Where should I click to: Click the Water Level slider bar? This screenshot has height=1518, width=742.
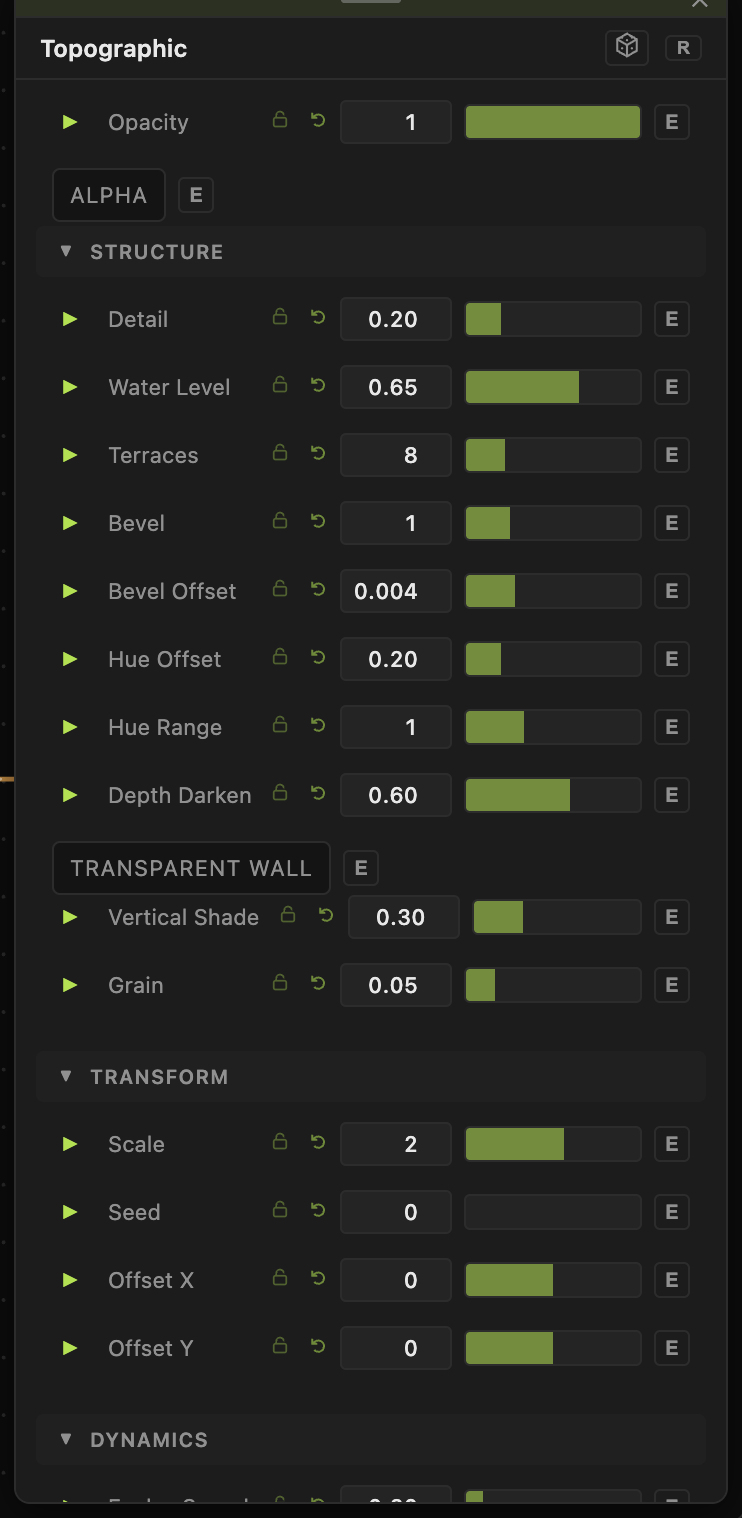pos(553,387)
